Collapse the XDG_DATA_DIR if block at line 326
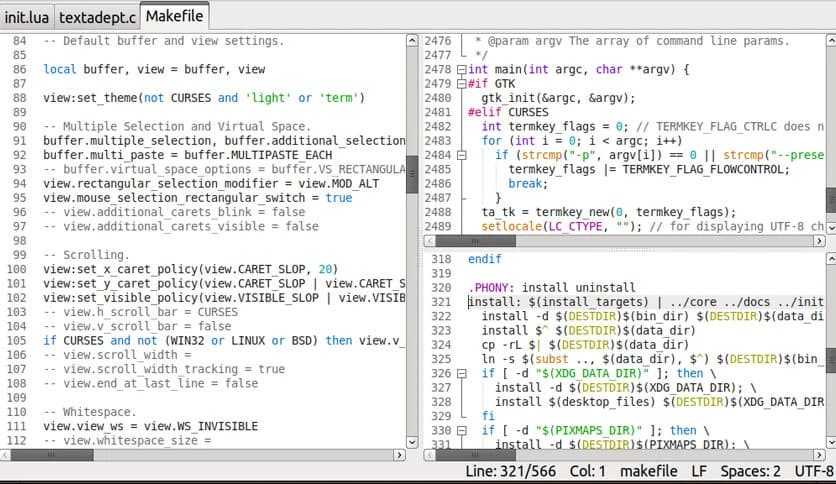The width and height of the screenshot is (836, 484). pos(460,373)
